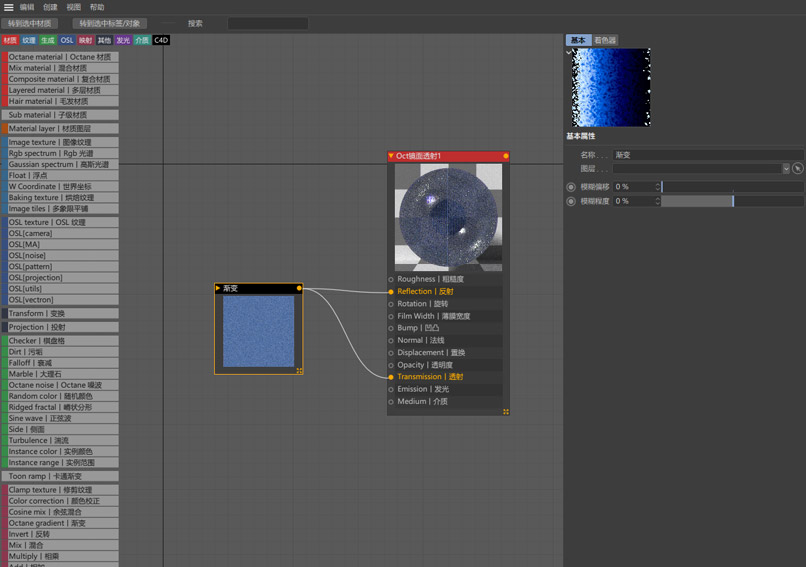Open the 视图 menu
806x567 pixels.
tap(74, 7)
